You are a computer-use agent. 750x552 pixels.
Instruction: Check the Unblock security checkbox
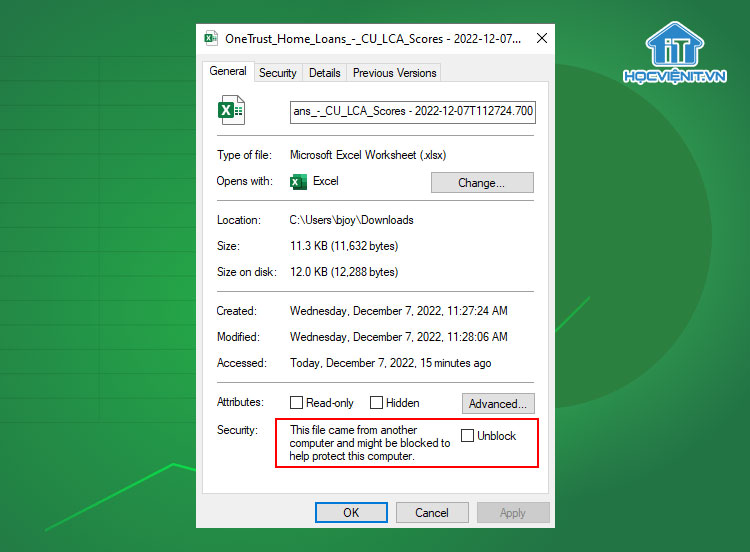[x=467, y=436]
